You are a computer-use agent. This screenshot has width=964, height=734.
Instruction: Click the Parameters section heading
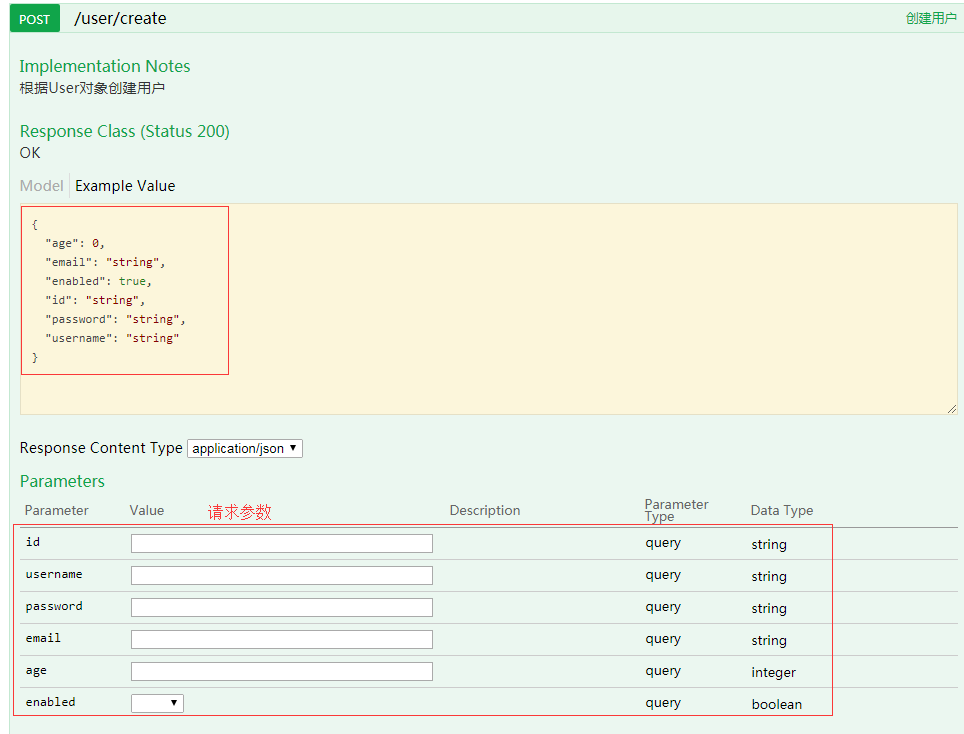coord(62,481)
